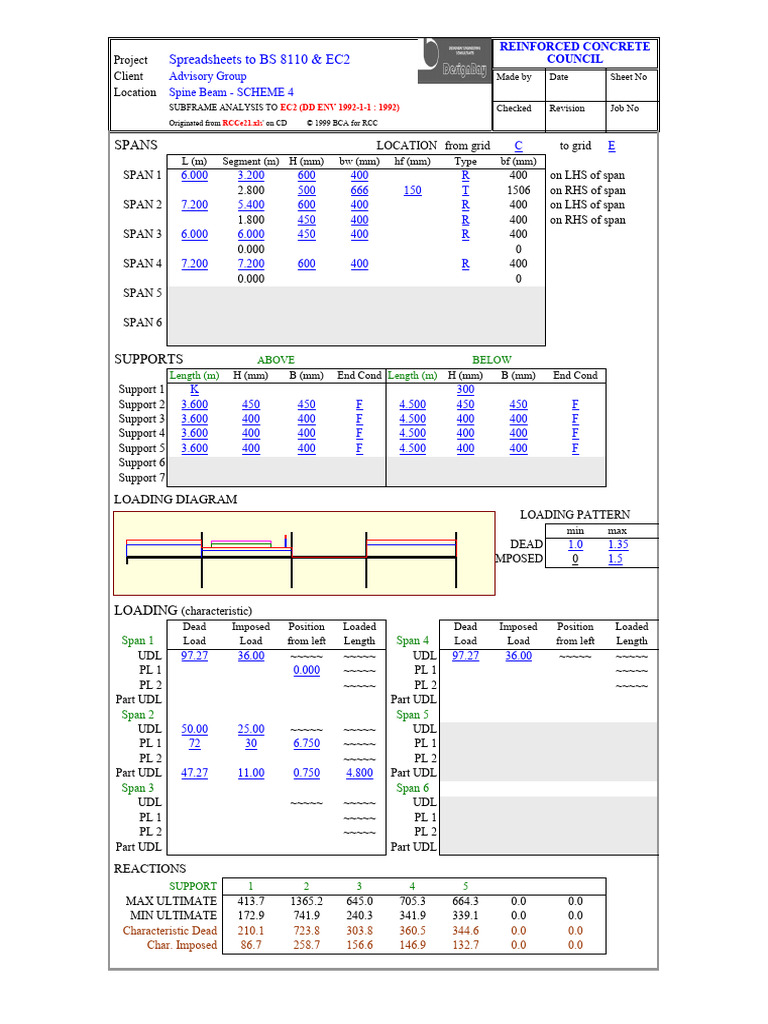Select the H value 500 in Span 1
Screen dimensions: 768x1024
306,190
